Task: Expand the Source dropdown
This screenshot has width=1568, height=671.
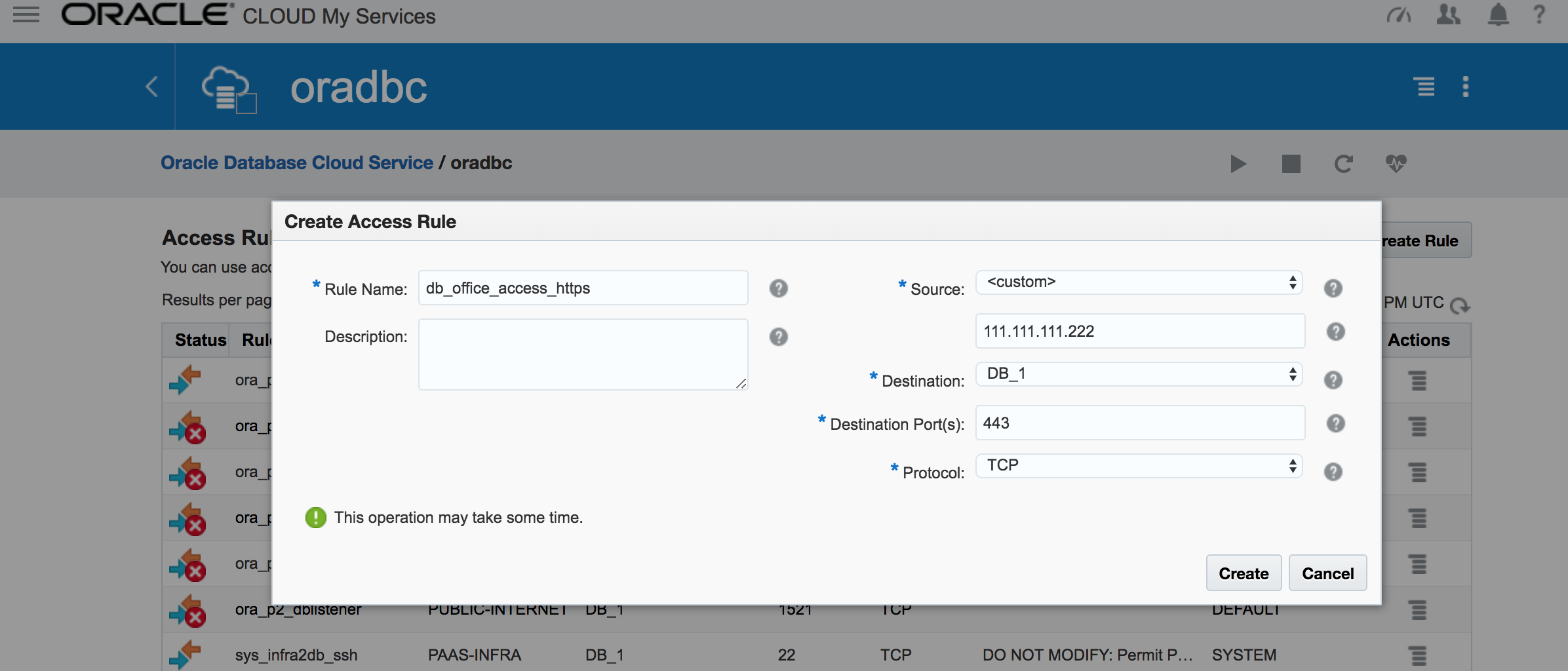Action: tap(1139, 282)
